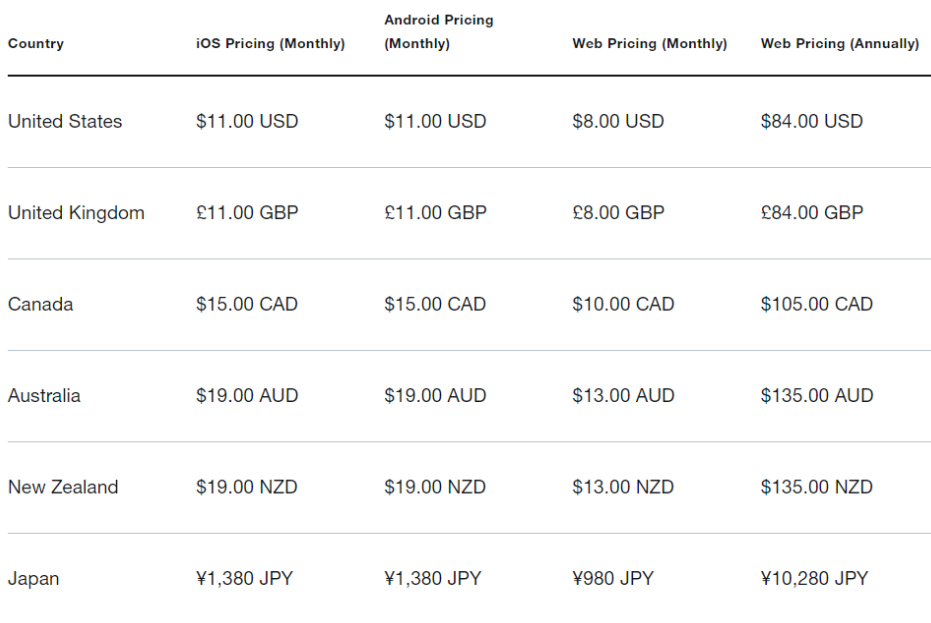Click the Web Pricing (Annually) header
The image size is (931, 623).
click(840, 43)
